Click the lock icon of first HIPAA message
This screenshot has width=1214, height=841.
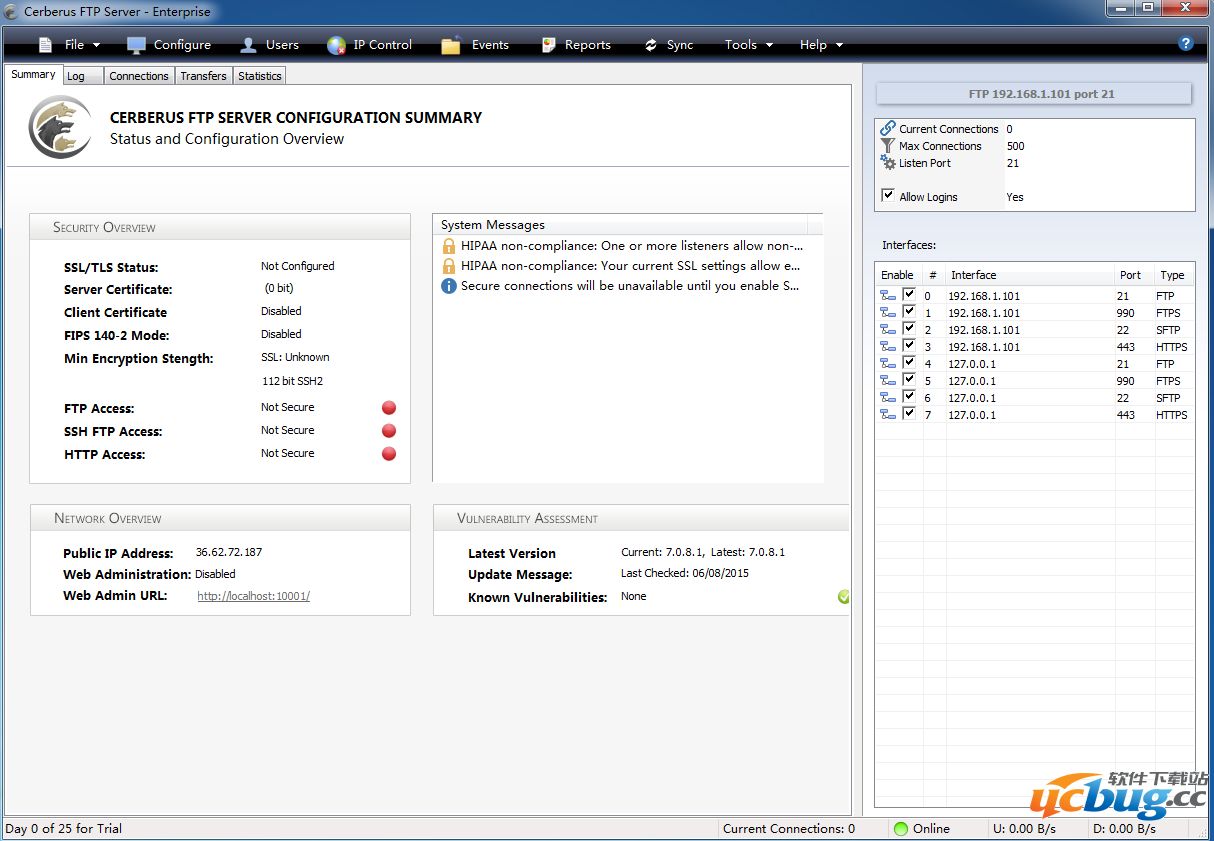click(x=449, y=246)
